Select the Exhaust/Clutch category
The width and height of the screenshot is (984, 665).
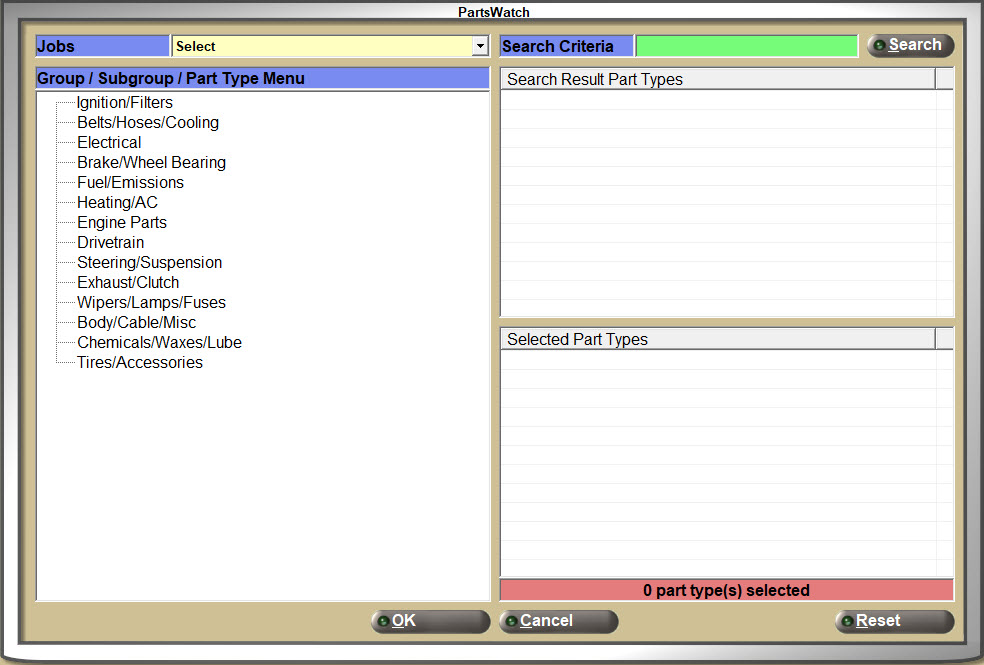pos(128,283)
